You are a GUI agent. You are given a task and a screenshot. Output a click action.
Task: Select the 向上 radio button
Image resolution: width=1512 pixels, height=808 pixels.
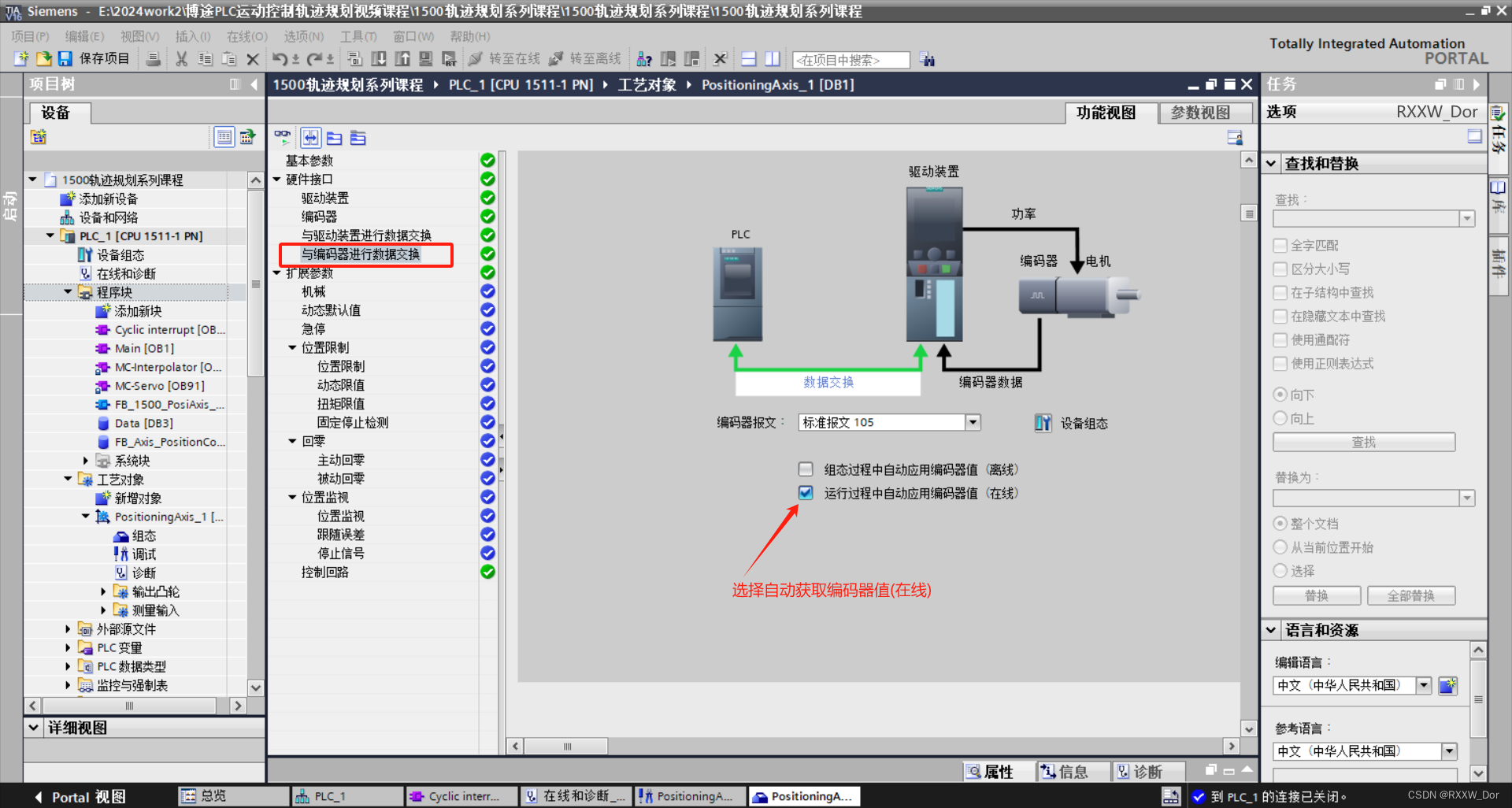[x=1280, y=418]
